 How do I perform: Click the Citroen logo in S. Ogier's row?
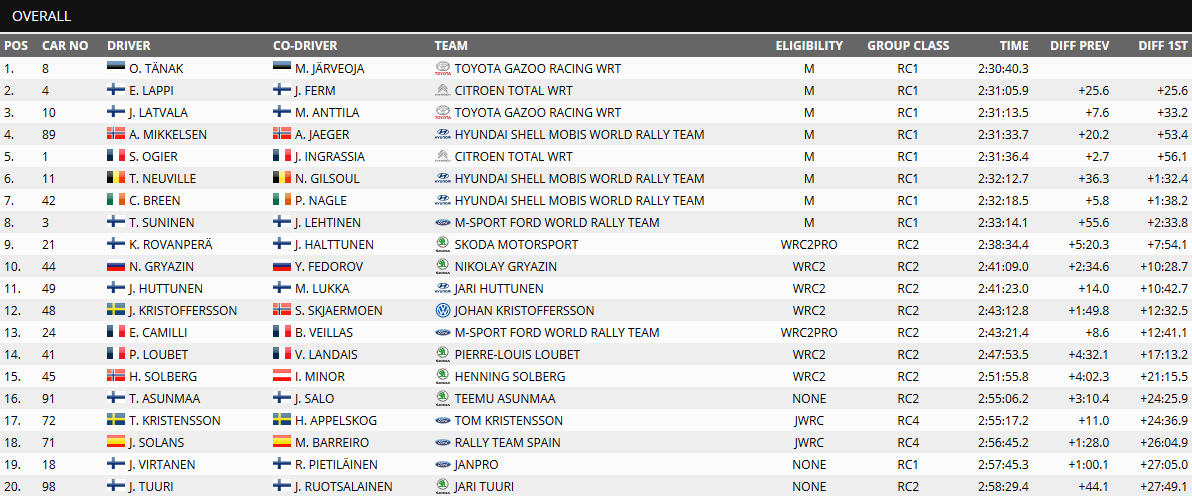coord(442,157)
